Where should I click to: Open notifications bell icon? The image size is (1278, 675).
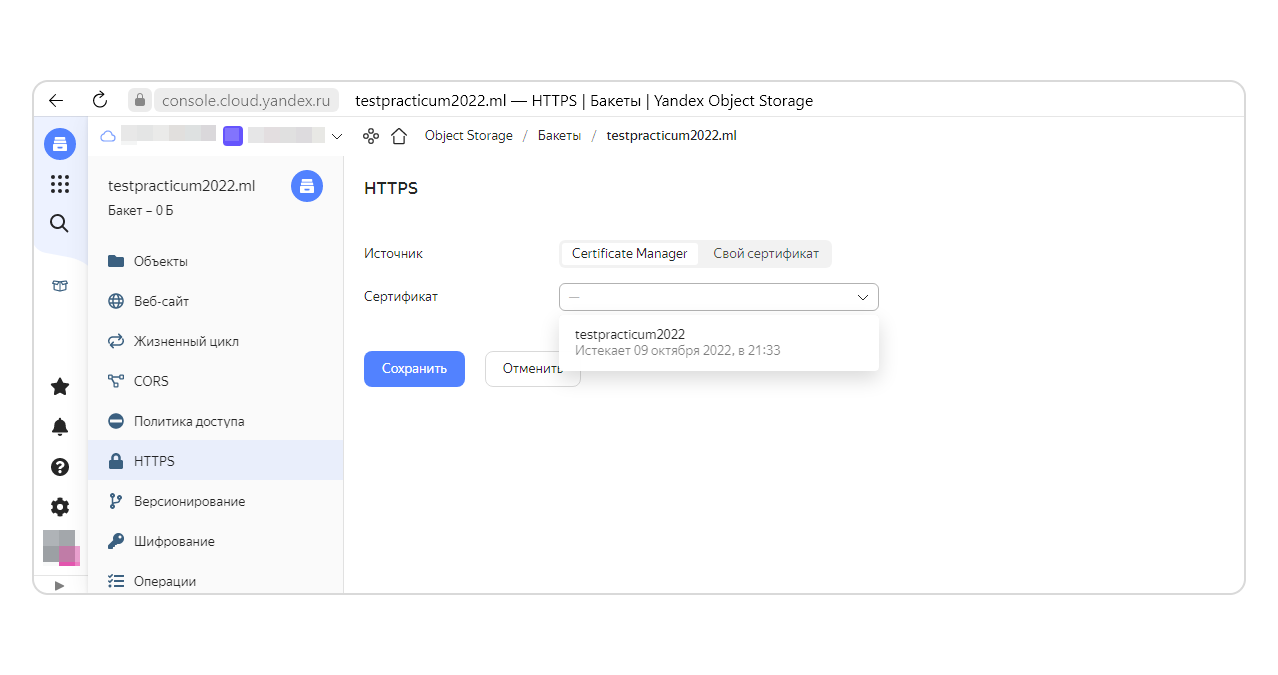point(60,427)
